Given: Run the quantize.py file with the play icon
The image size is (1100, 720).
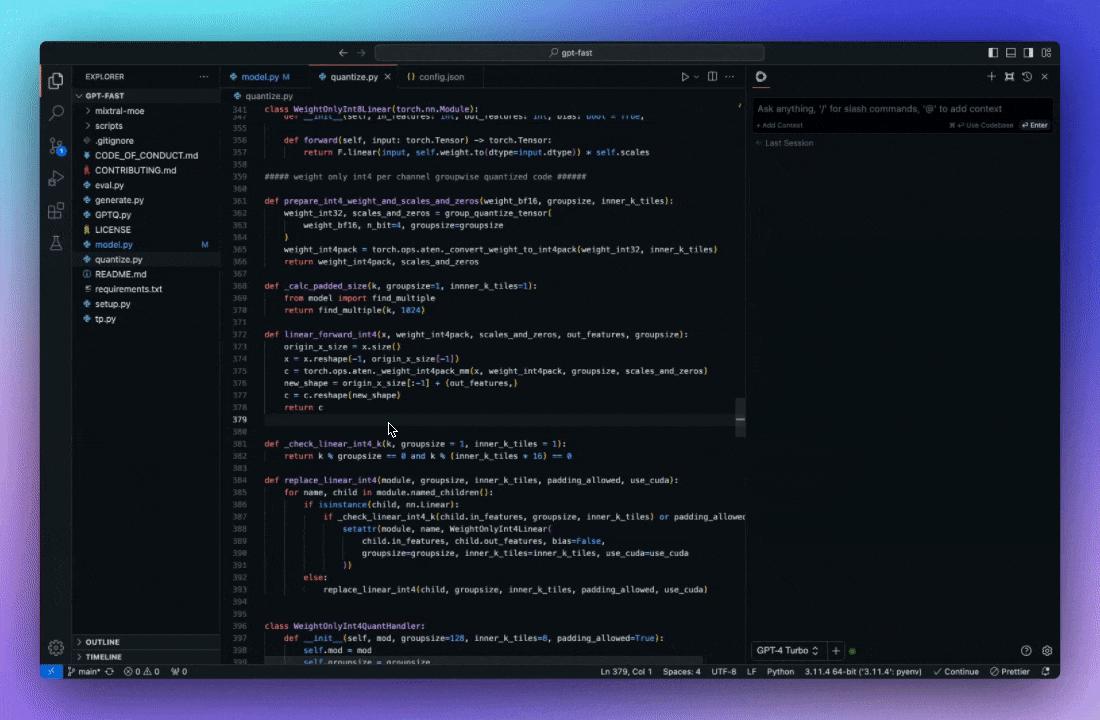Looking at the screenshot, I should tap(685, 76).
